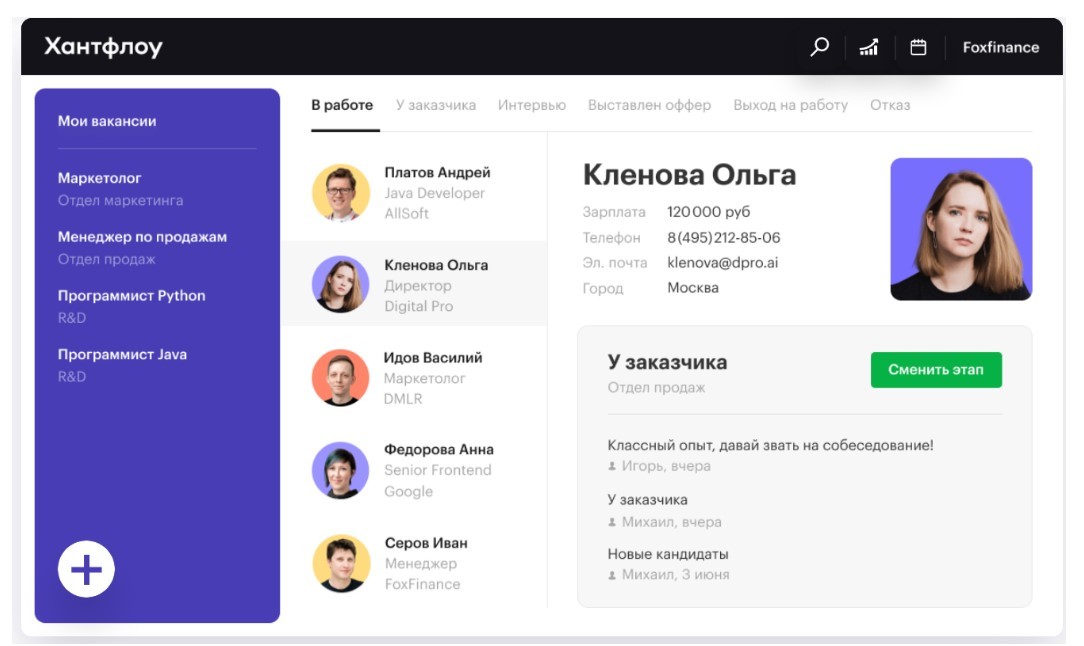Switch to the Интервью tab
Image resolution: width=1084 pixels, height=646 pixels.
coord(531,105)
